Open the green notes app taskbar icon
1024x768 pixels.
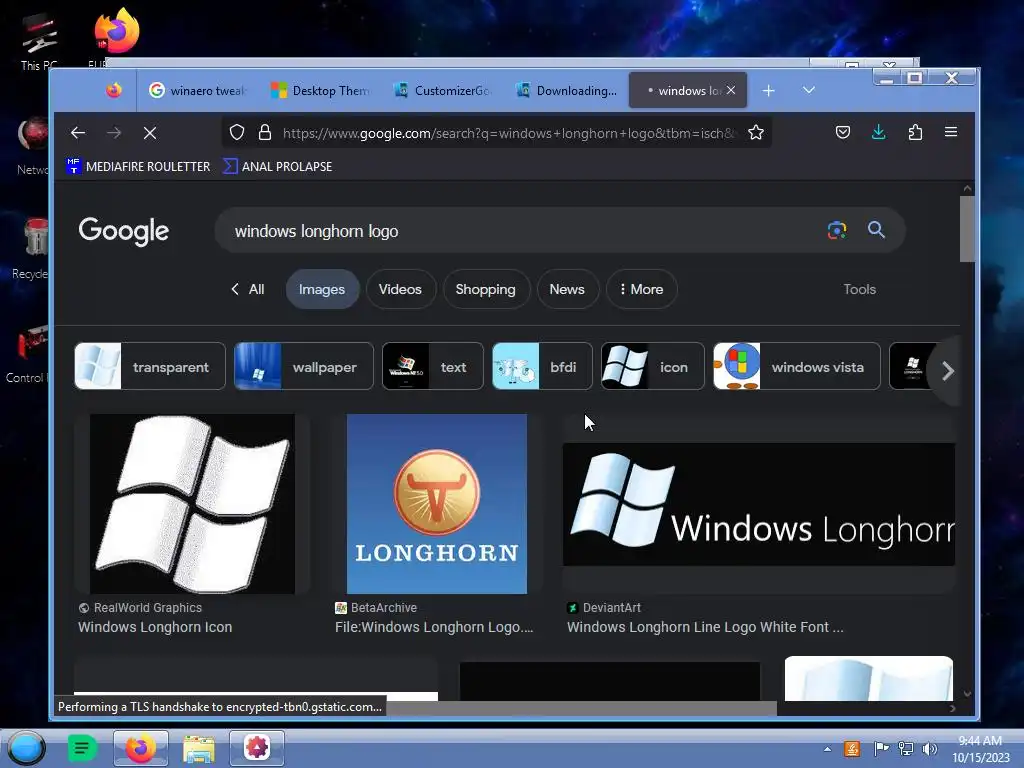[x=83, y=748]
